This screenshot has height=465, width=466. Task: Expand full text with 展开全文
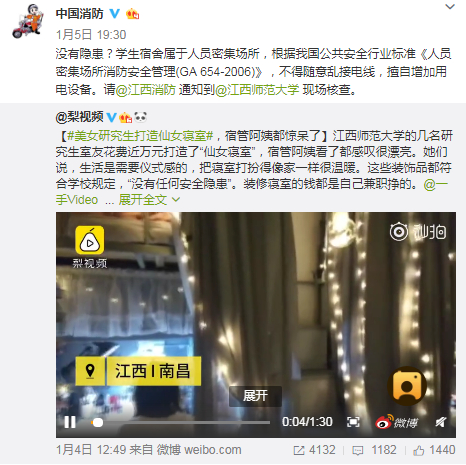click(149, 200)
